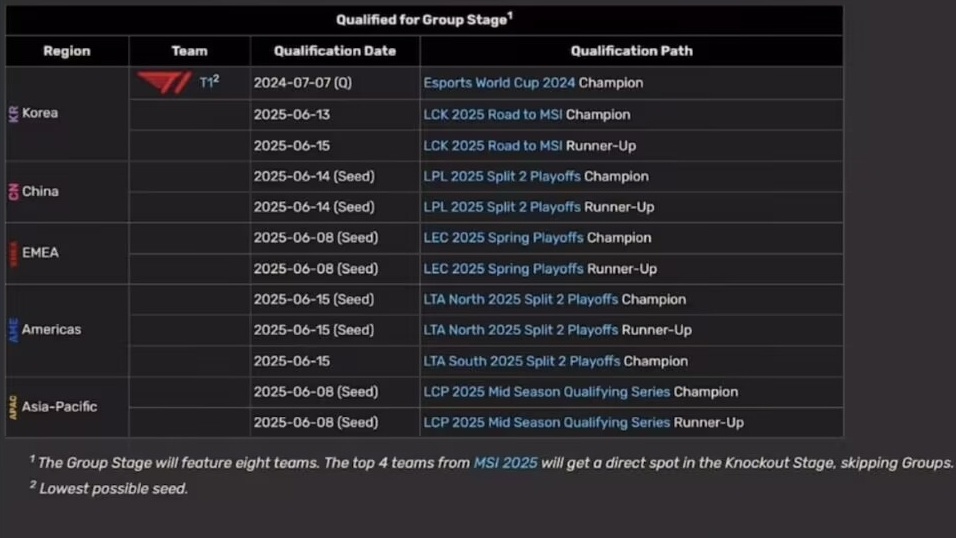The image size is (956, 538).
Task: Click the Qualification Date column header
Action: pos(335,51)
